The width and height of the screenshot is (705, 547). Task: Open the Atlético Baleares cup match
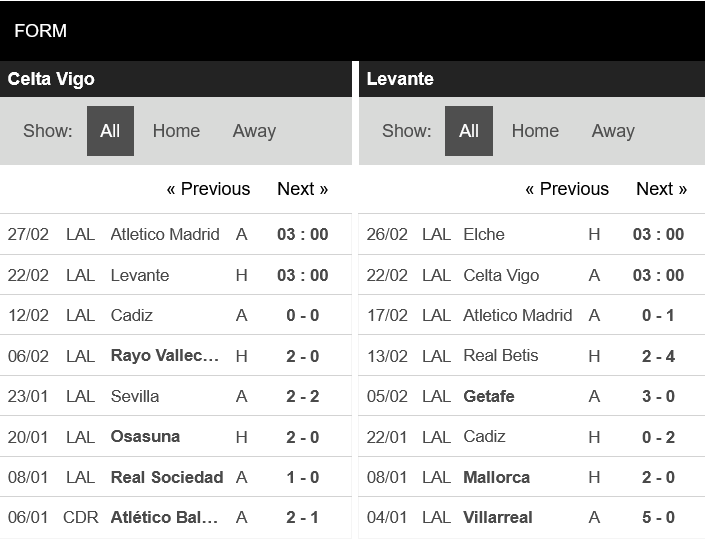point(176,517)
